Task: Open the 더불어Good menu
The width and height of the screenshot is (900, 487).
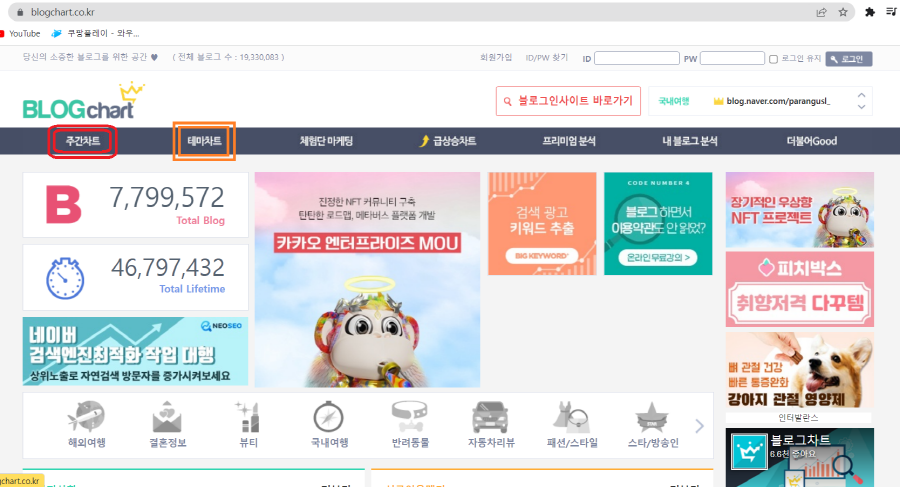Action: (812, 141)
